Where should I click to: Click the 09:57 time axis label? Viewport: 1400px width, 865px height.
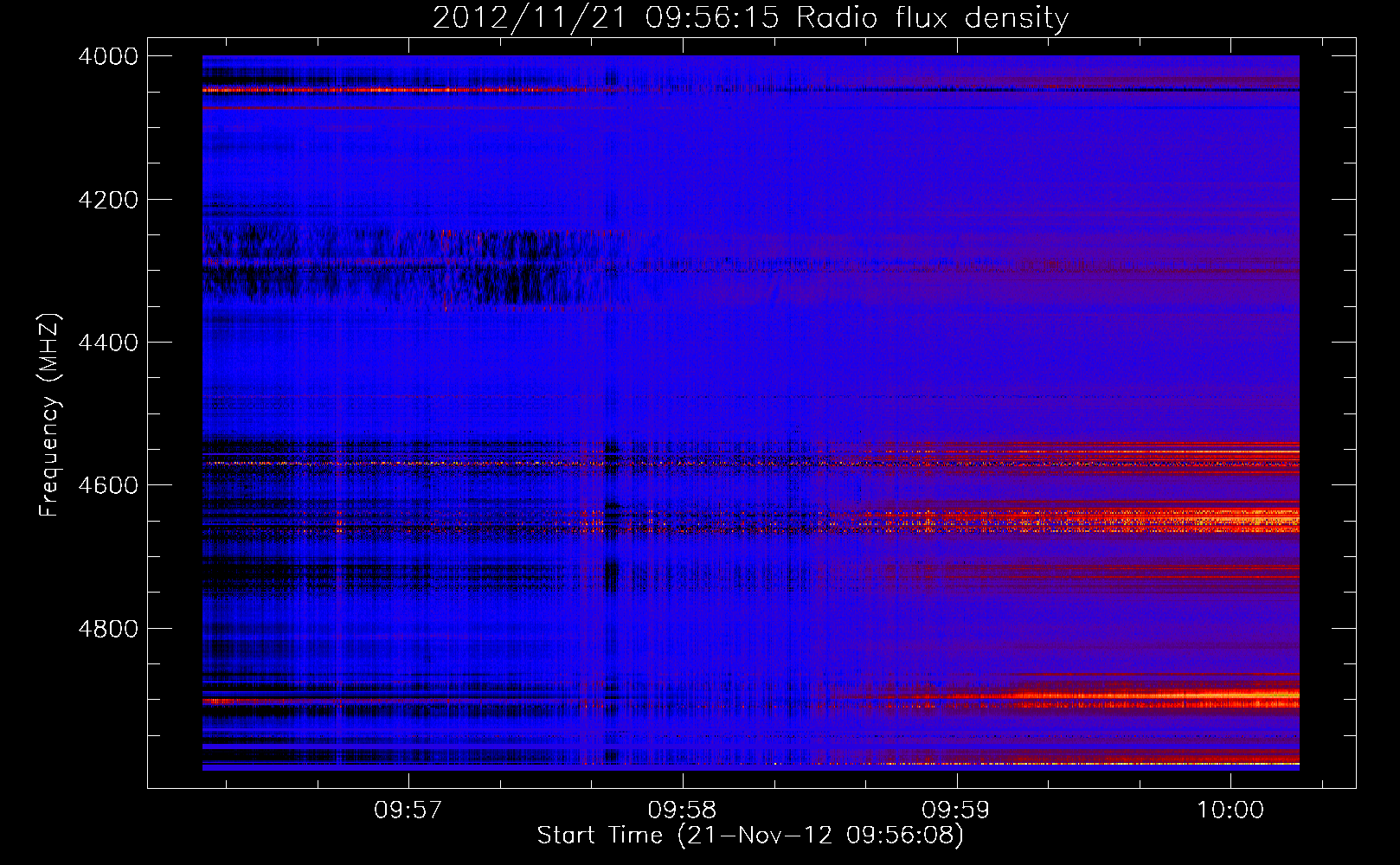point(408,811)
